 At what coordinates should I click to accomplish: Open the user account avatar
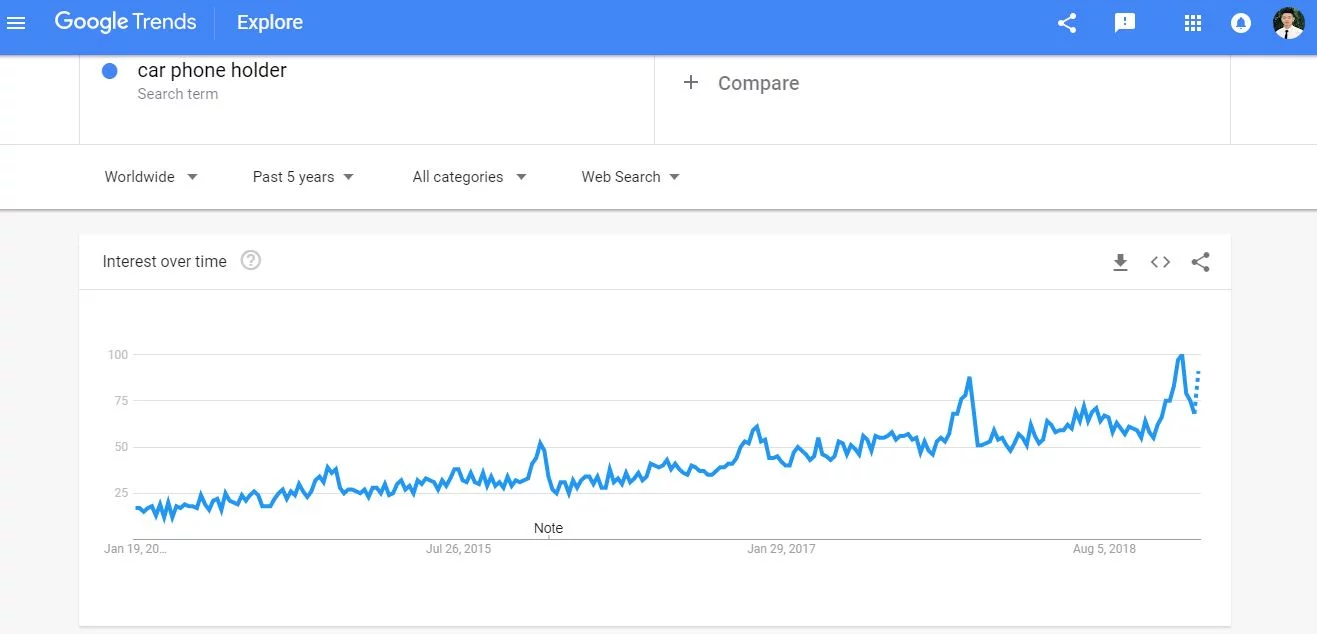(1288, 23)
